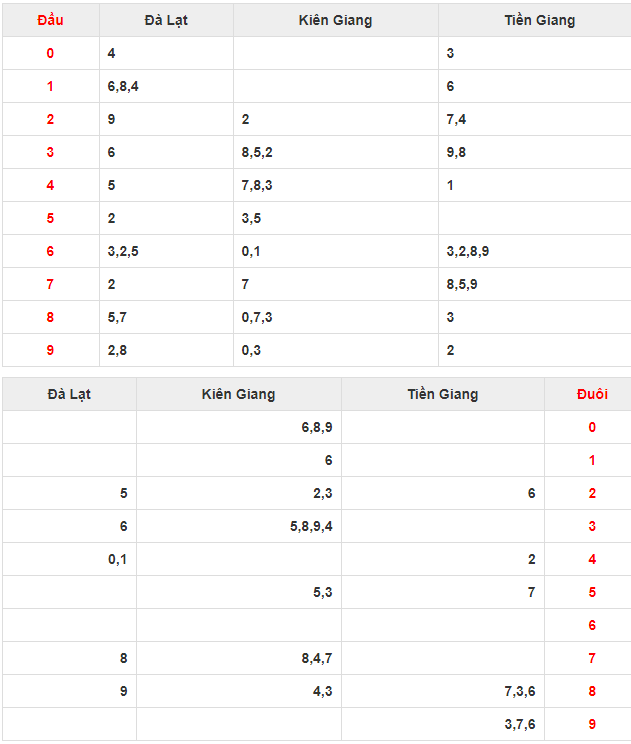Click cell 0,7,3 under Kiên Giang
631x744 pixels.
(257, 317)
